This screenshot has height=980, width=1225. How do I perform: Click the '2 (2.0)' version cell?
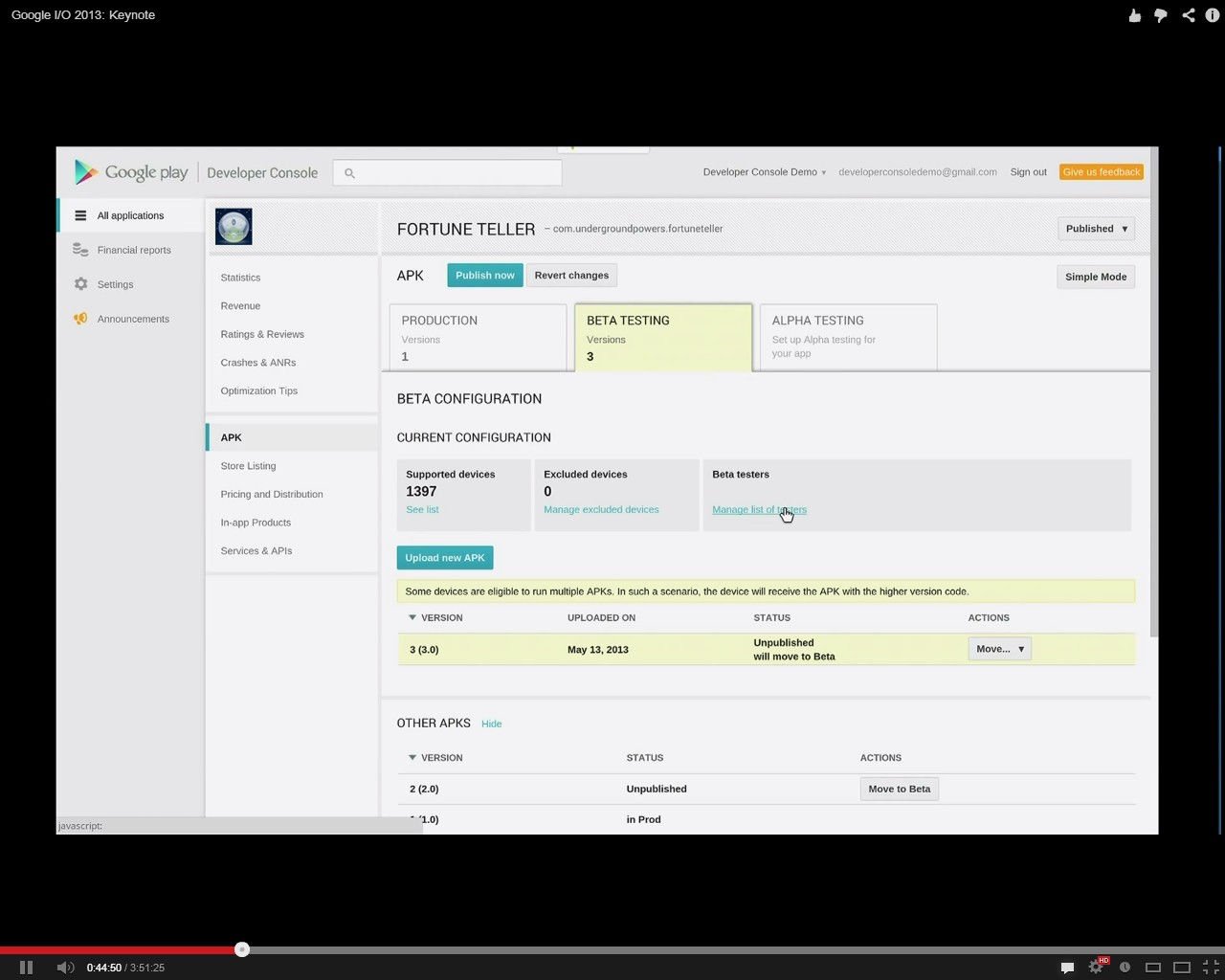[x=424, y=789]
